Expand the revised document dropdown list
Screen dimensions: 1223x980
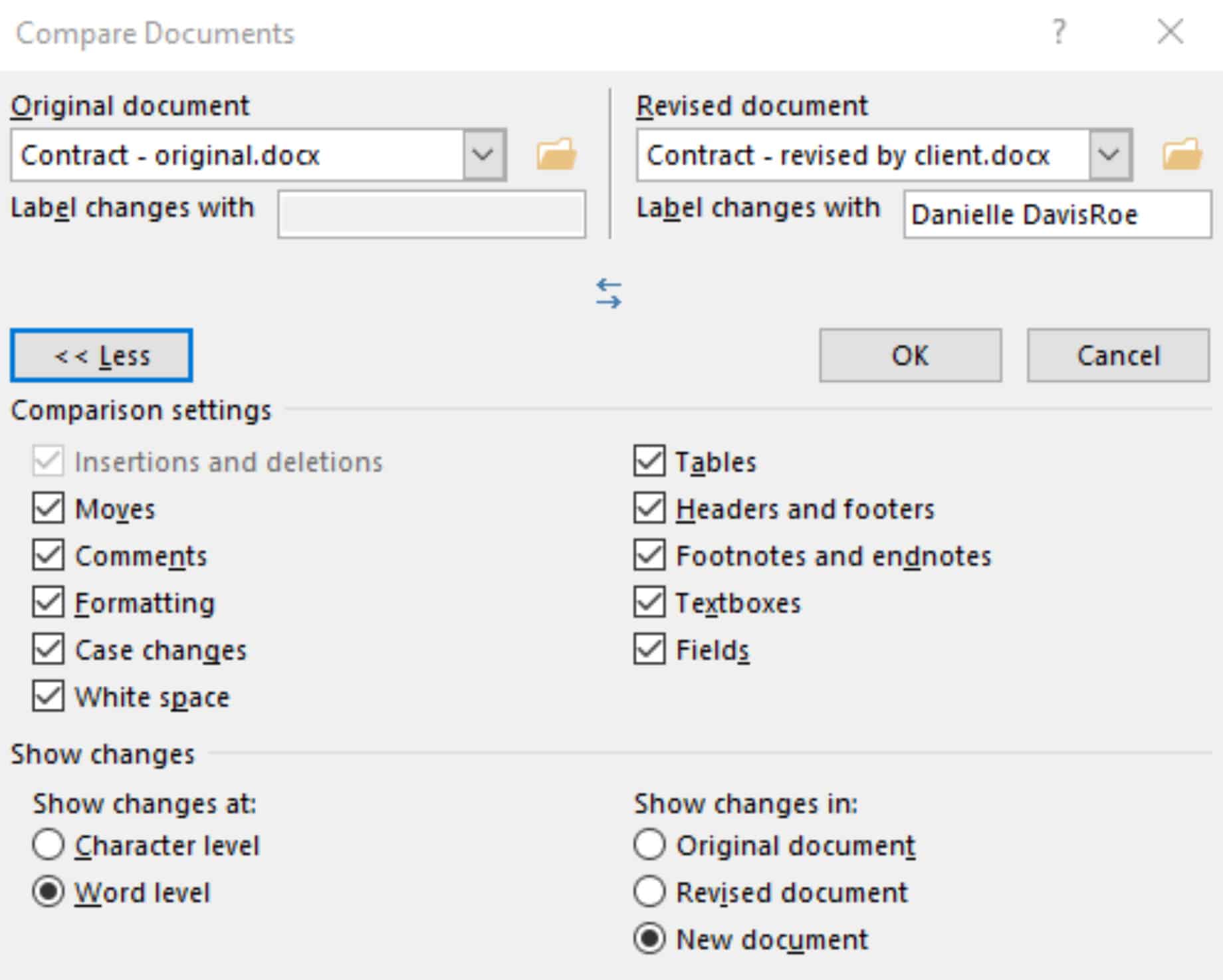[1109, 155]
